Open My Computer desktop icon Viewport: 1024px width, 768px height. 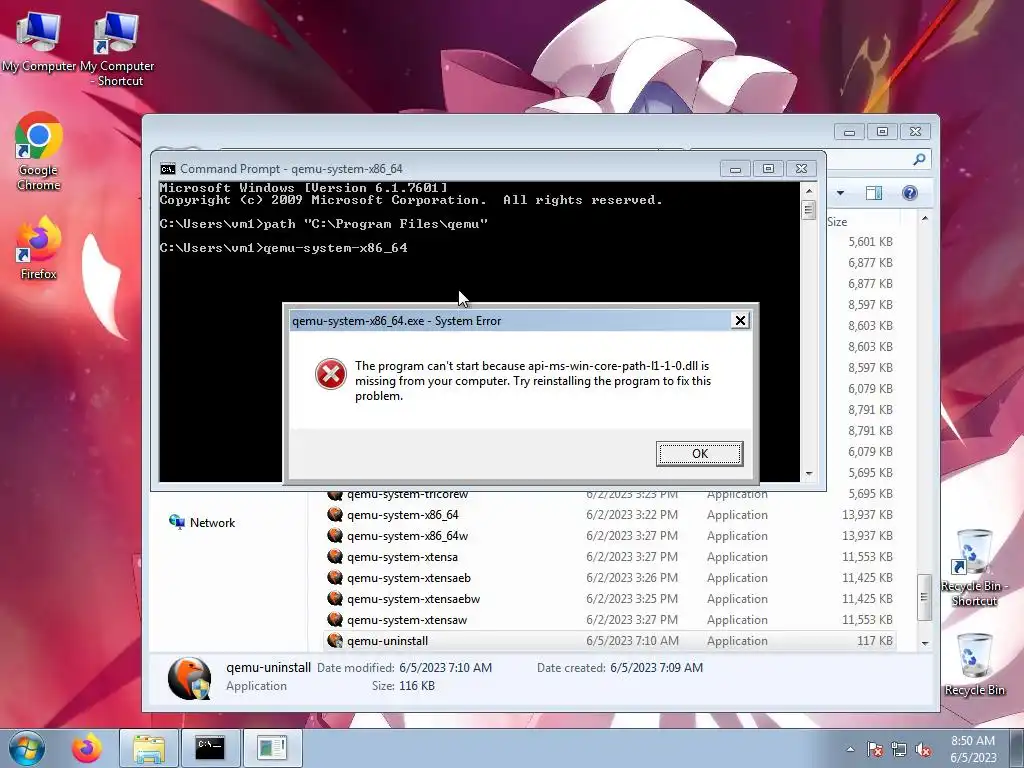tap(39, 42)
